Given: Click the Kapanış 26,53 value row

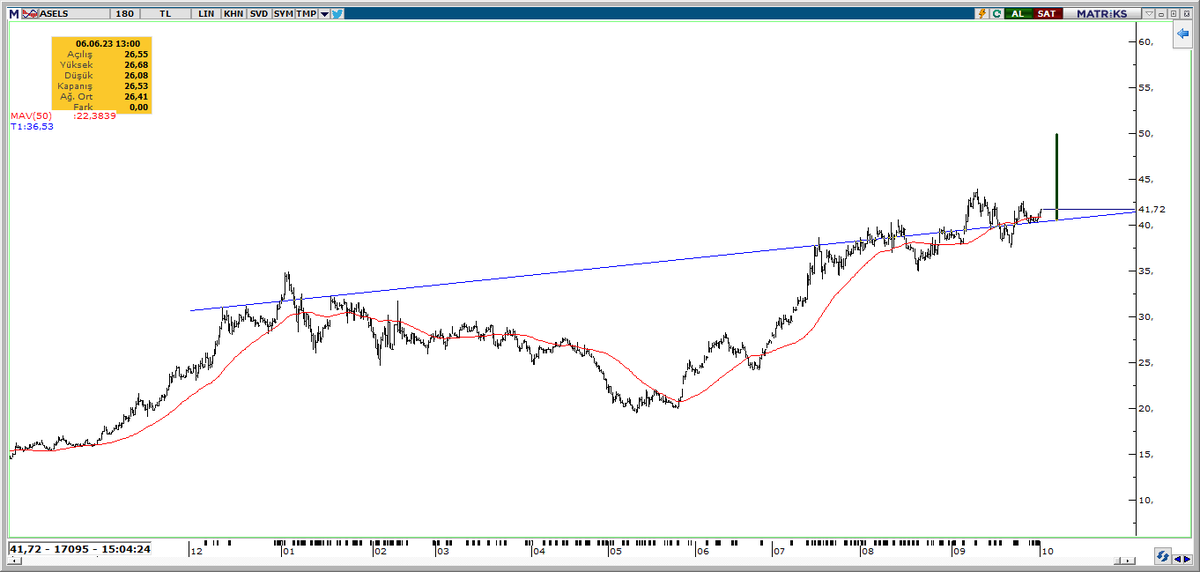Looking at the screenshot, I should click(x=101, y=85).
